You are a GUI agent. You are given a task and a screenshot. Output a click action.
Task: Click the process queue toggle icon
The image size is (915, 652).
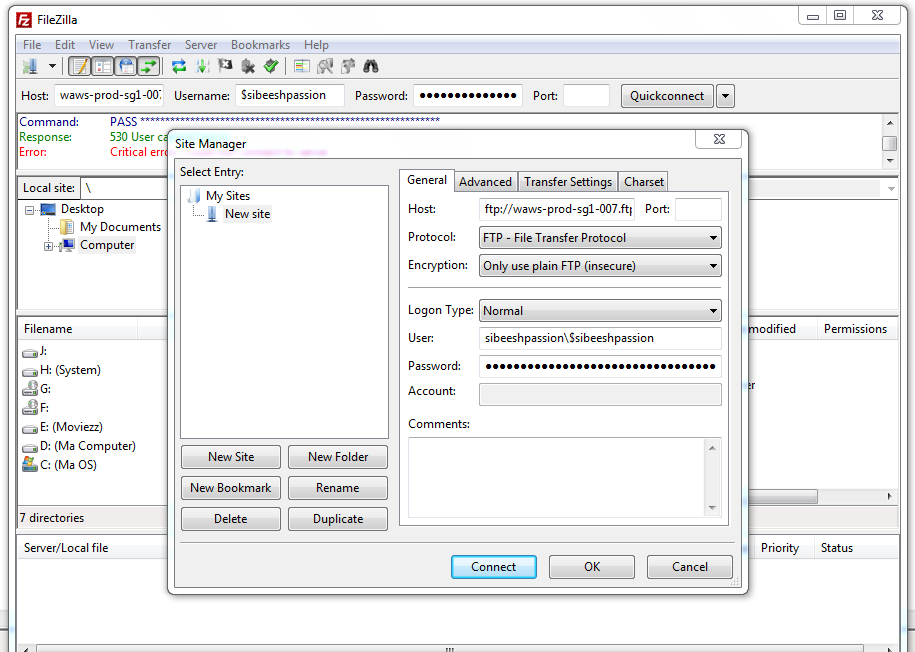[x=202, y=67]
